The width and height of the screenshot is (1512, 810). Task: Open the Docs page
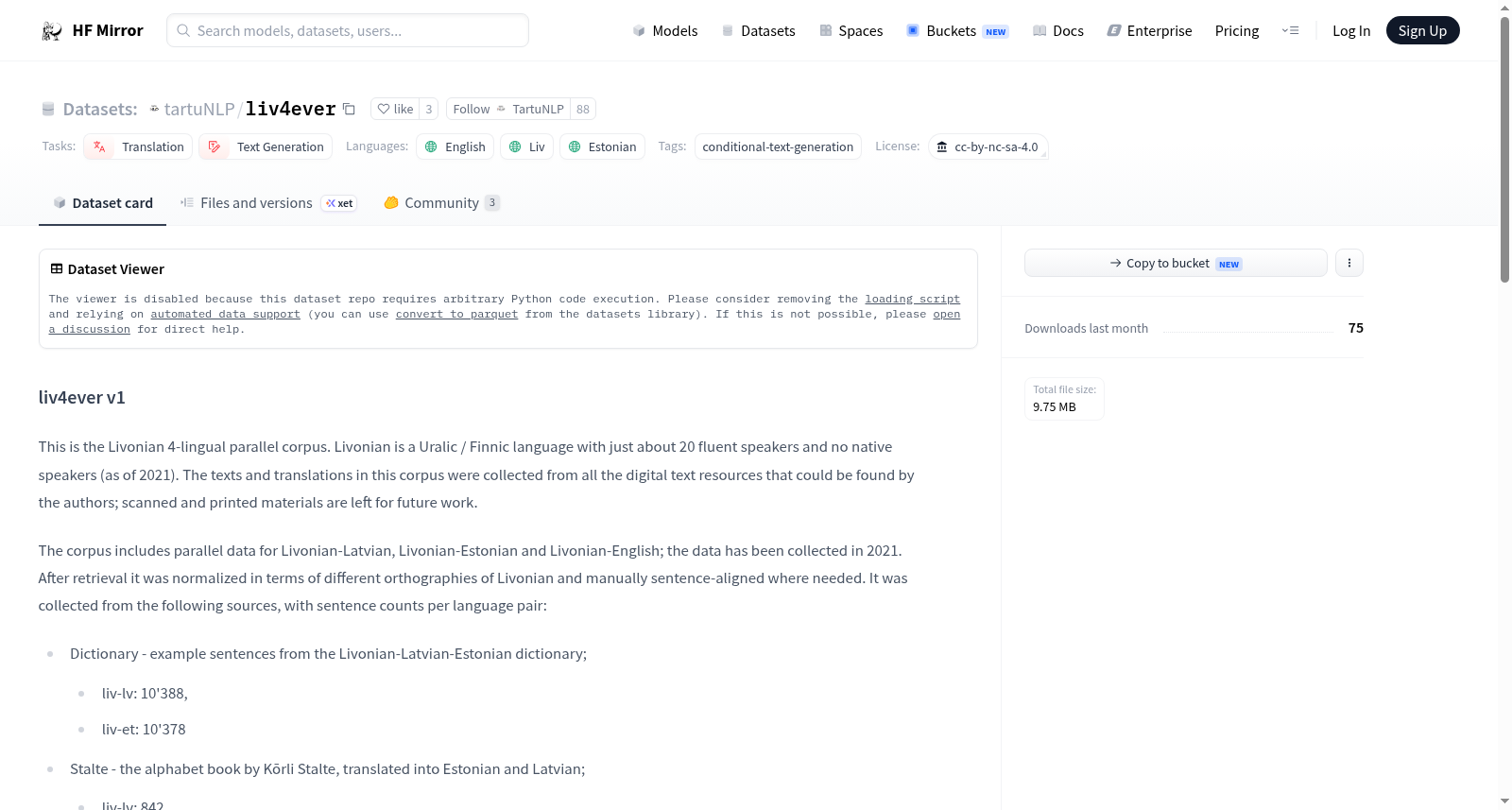tap(1058, 31)
